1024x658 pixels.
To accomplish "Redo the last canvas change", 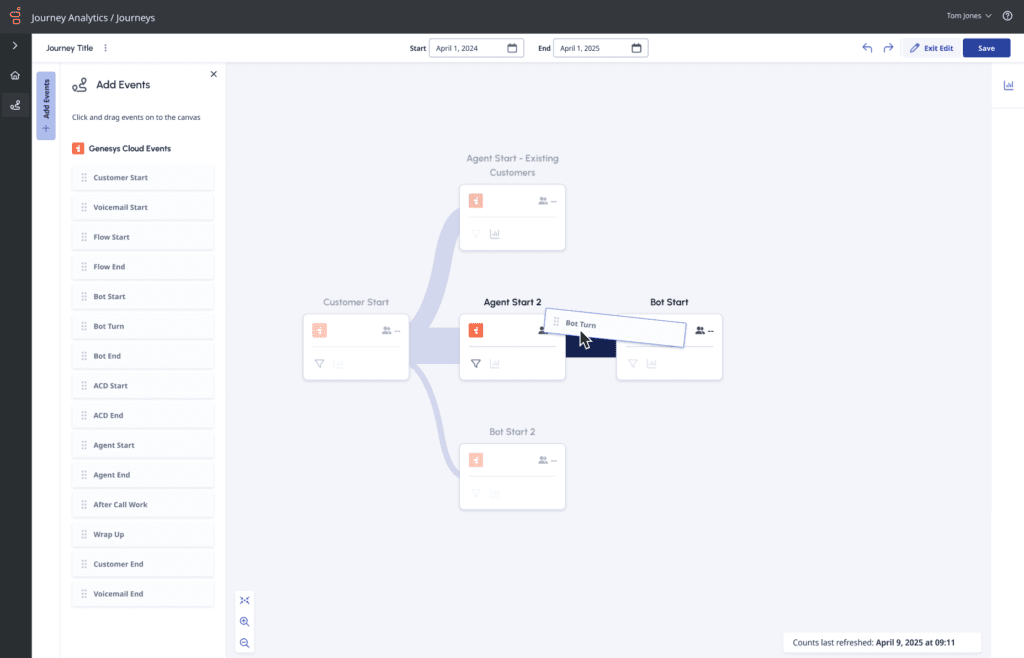I will [889, 47].
